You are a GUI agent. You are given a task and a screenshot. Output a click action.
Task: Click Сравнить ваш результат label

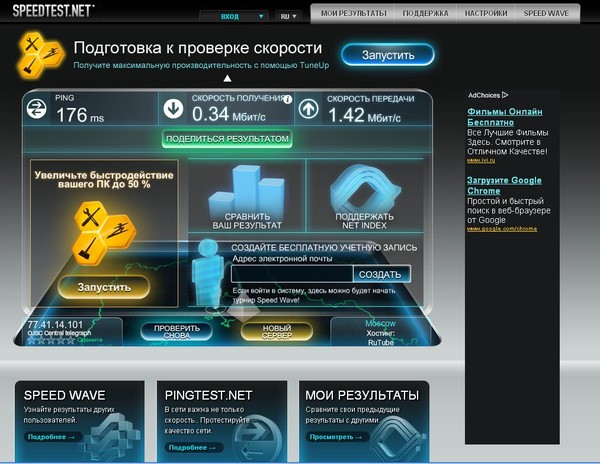click(x=247, y=221)
